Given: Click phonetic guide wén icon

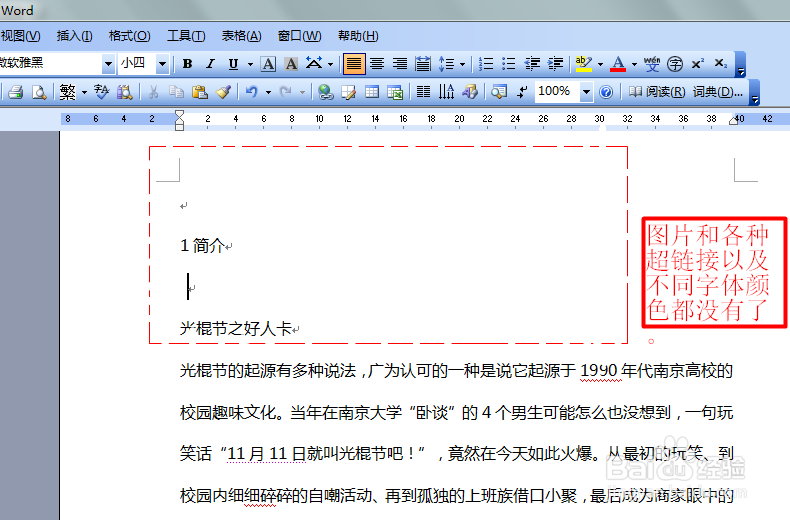Looking at the screenshot, I should 651,64.
